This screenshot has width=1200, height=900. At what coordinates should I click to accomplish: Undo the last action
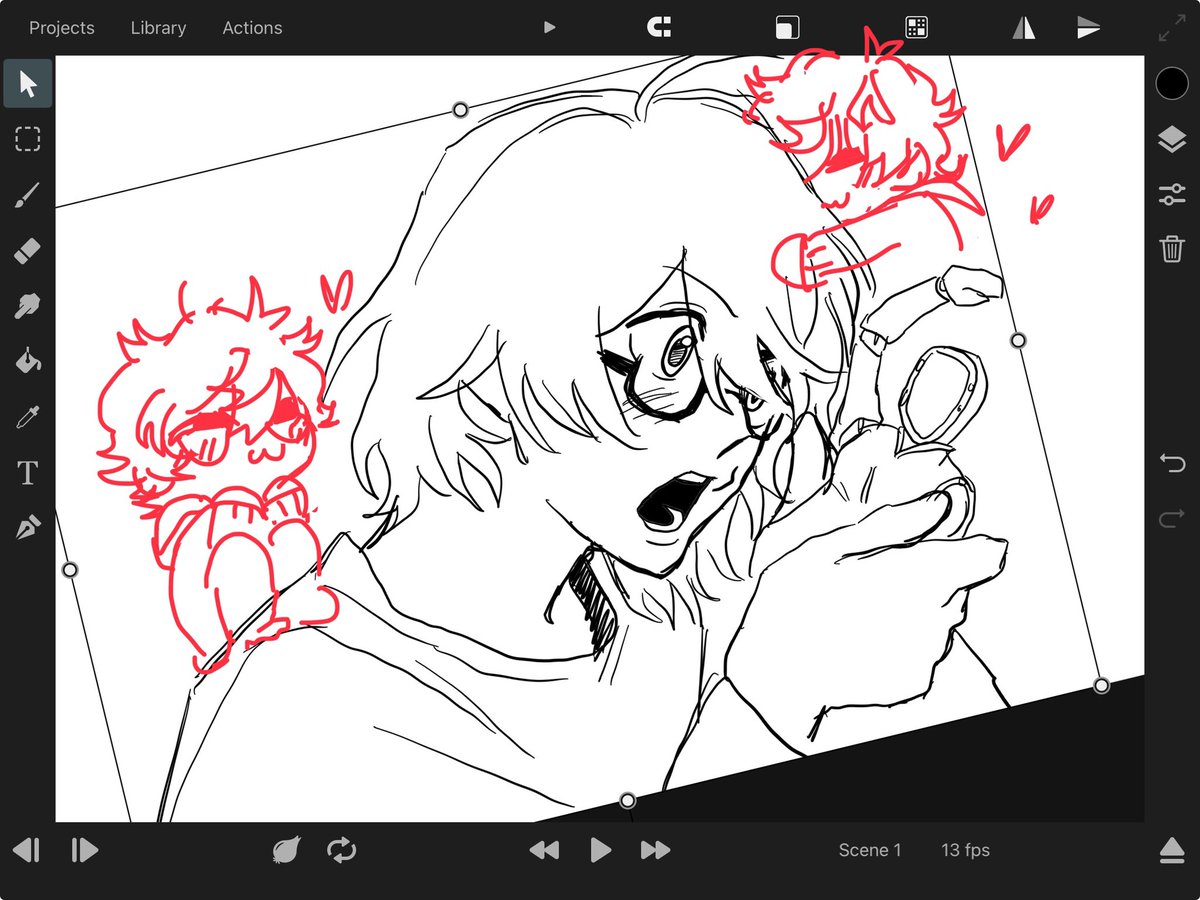pos(1172,463)
